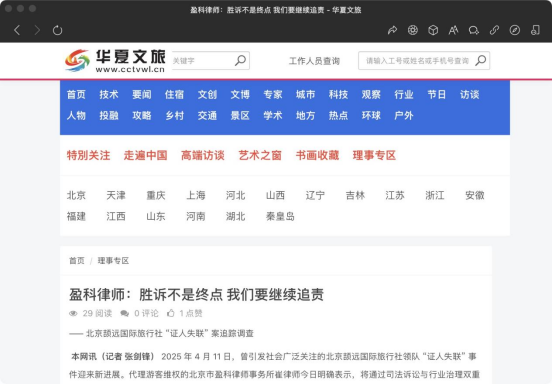Open the 文创 nav item
This screenshot has height=384, width=552.
[207, 94]
